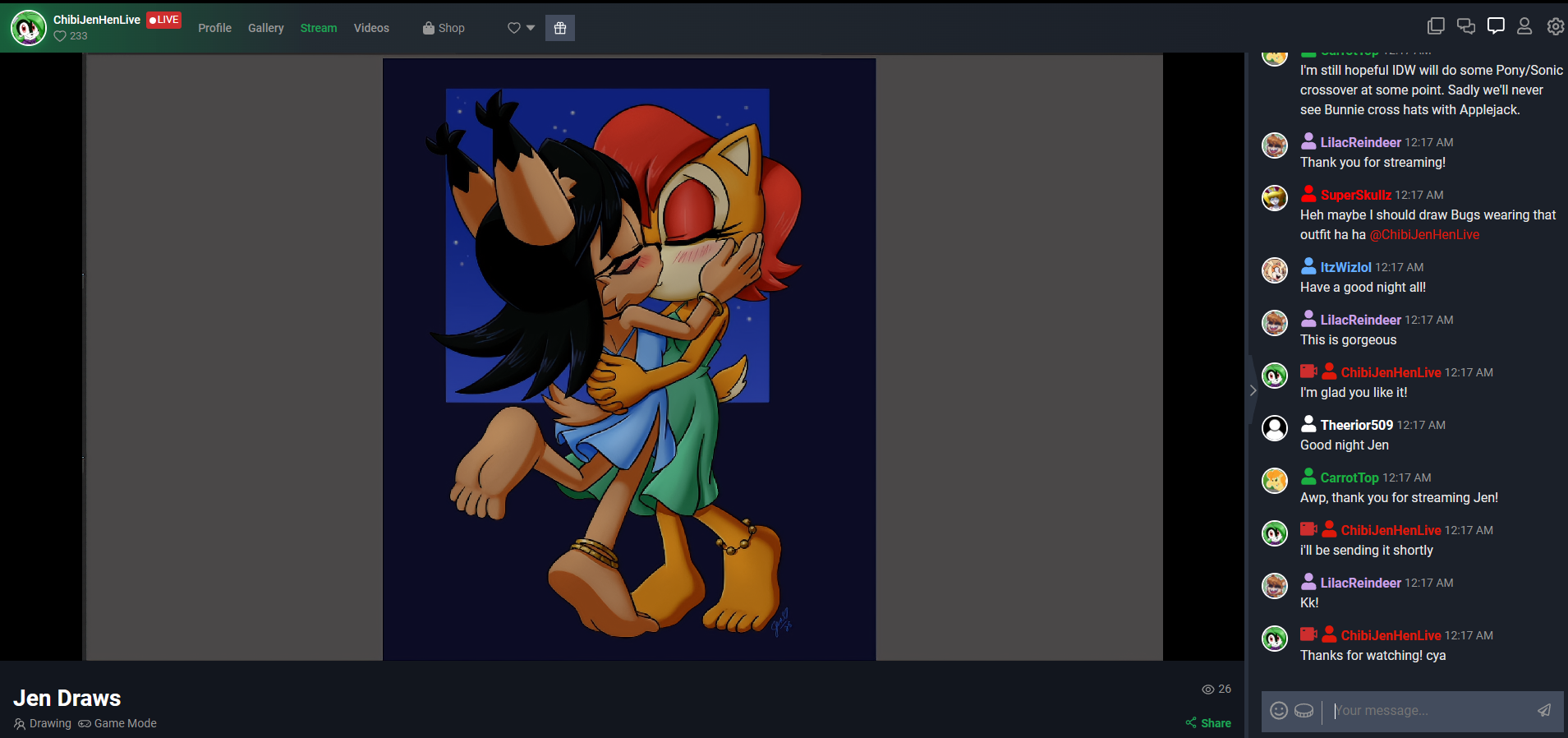Toggle the chat panel speech bubble icon
1568x738 pixels.
(1496, 26)
